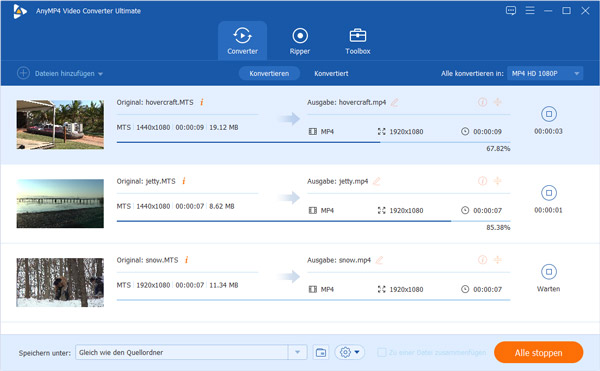Expand the Speichern unter folder dropdown arrow
The width and height of the screenshot is (600, 371).
[297, 352]
